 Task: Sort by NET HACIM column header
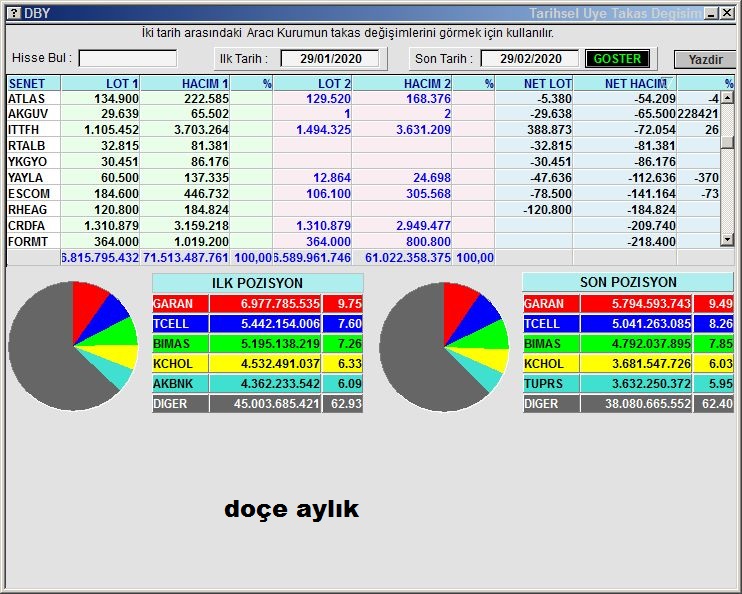pyautogui.click(x=625, y=83)
